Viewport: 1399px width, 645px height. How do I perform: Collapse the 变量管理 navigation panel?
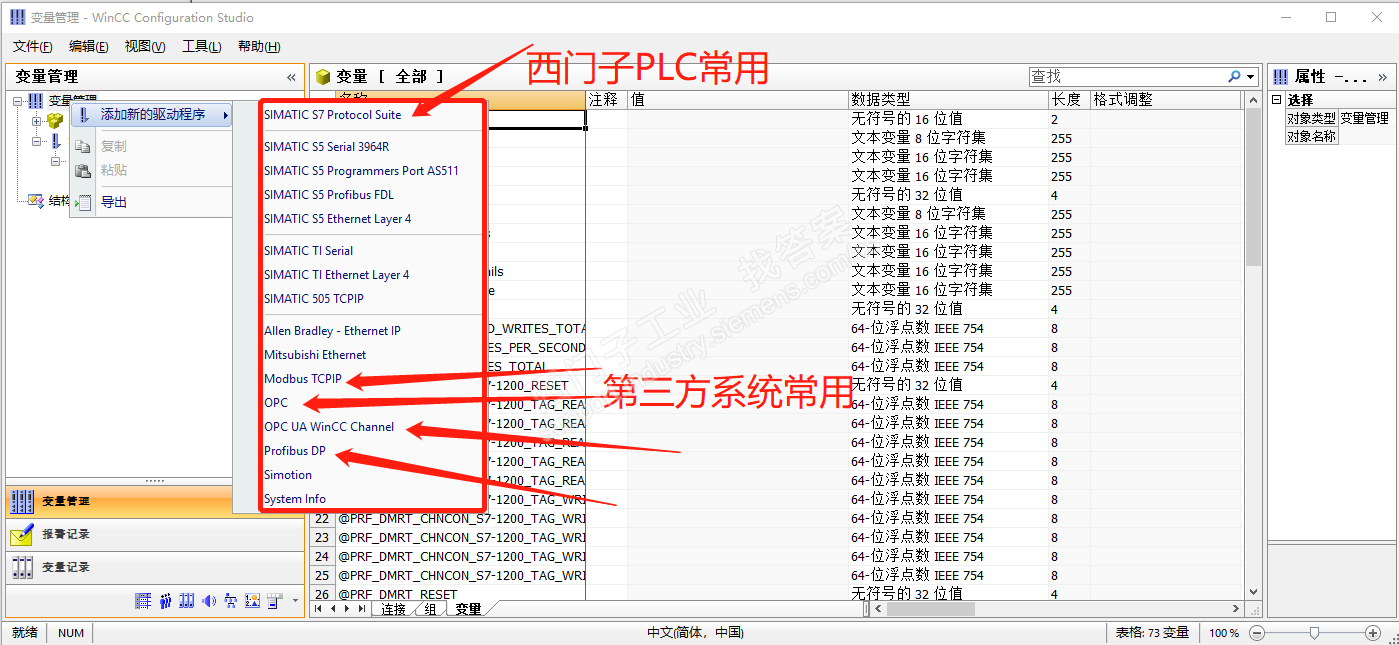[291, 77]
